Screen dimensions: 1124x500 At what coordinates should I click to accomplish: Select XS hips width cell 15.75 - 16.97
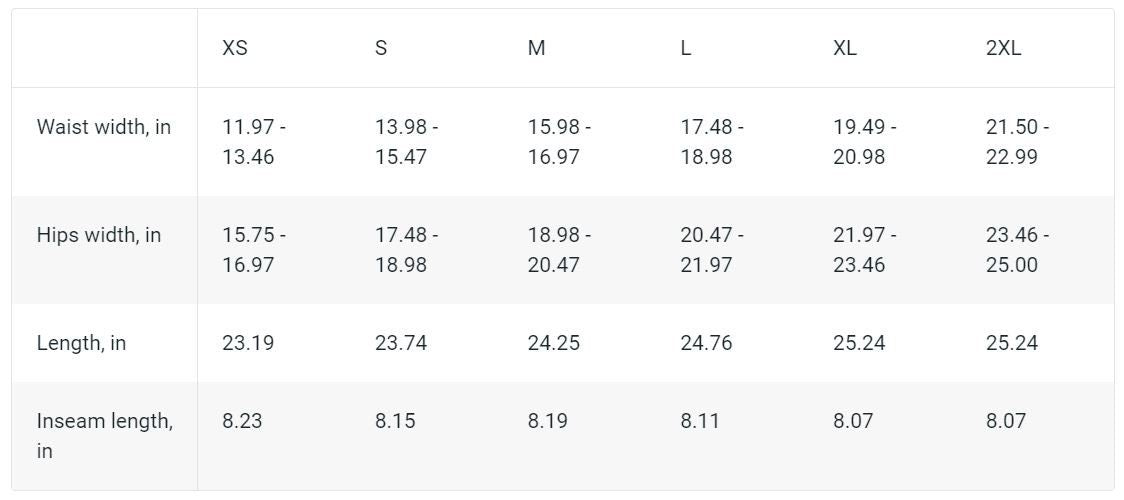coord(254,250)
